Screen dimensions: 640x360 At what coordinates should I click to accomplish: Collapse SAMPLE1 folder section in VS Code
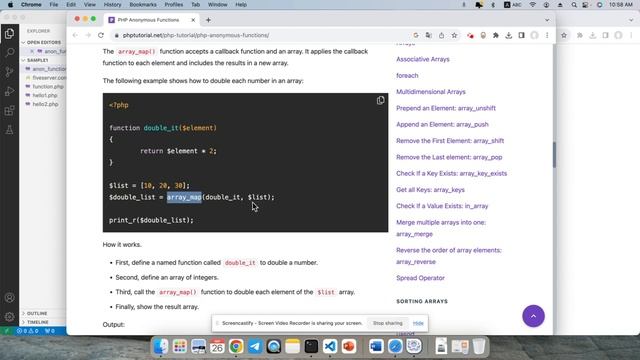point(38,60)
